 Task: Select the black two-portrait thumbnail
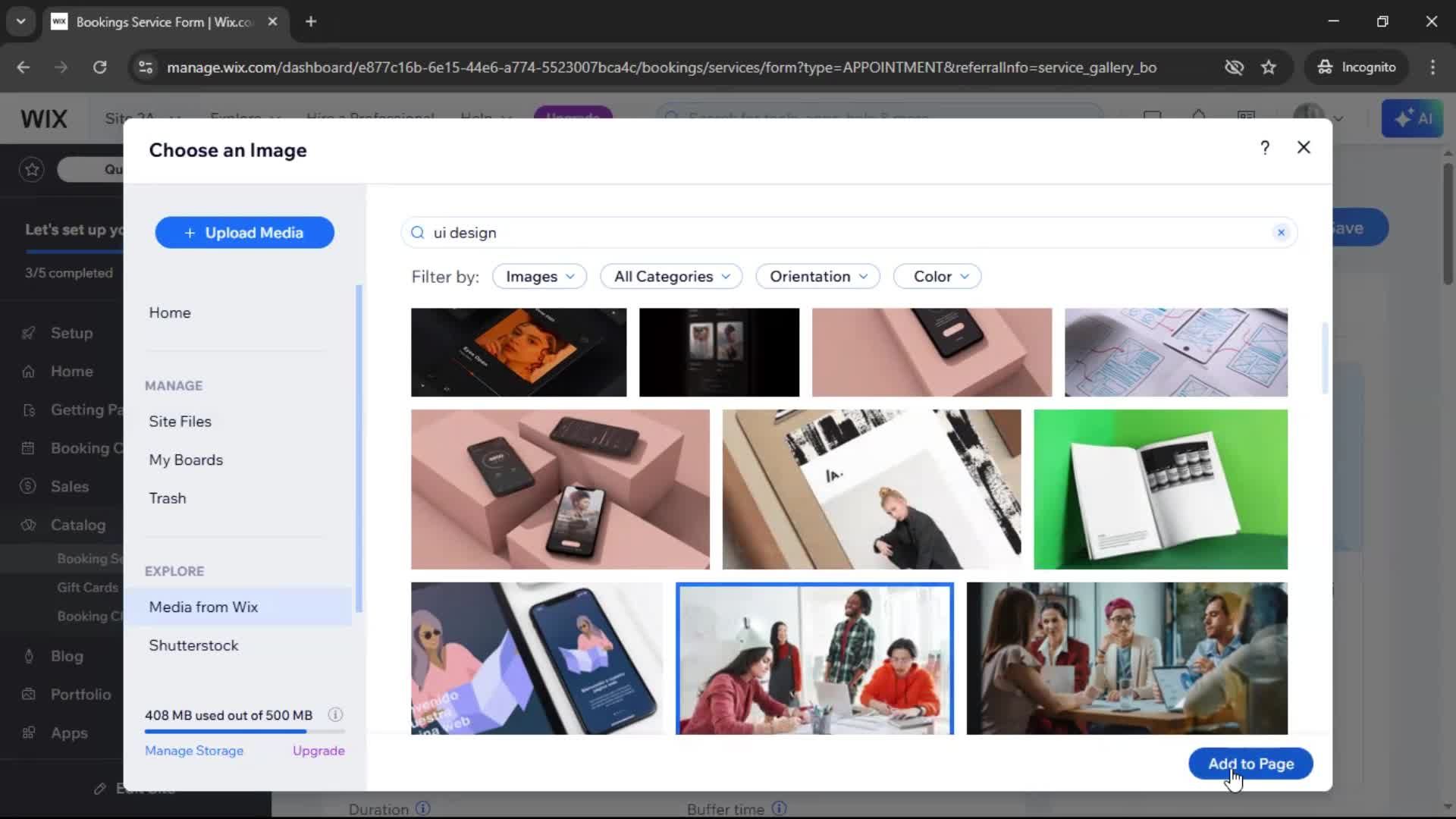tap(719, 352)
